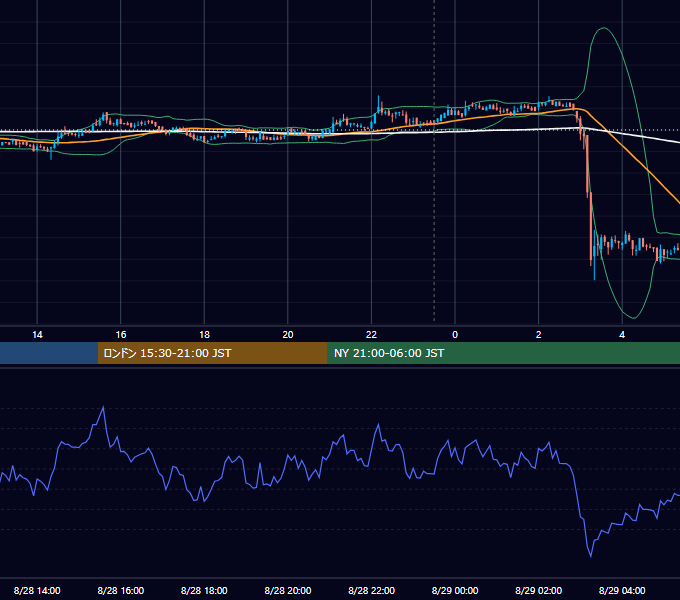Screen dimensions: 680x600
Task: Click the 18 hour axis label
Action: (204, 335)
